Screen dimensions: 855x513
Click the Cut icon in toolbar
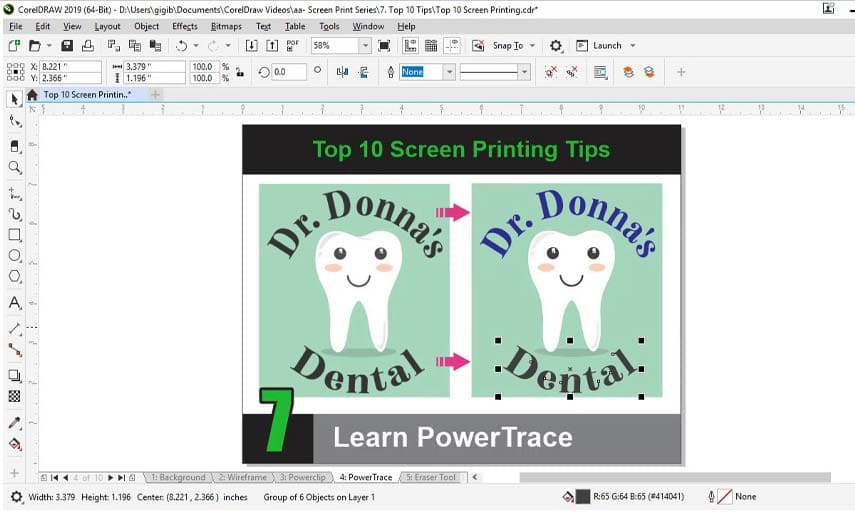[x=113, y=46]
